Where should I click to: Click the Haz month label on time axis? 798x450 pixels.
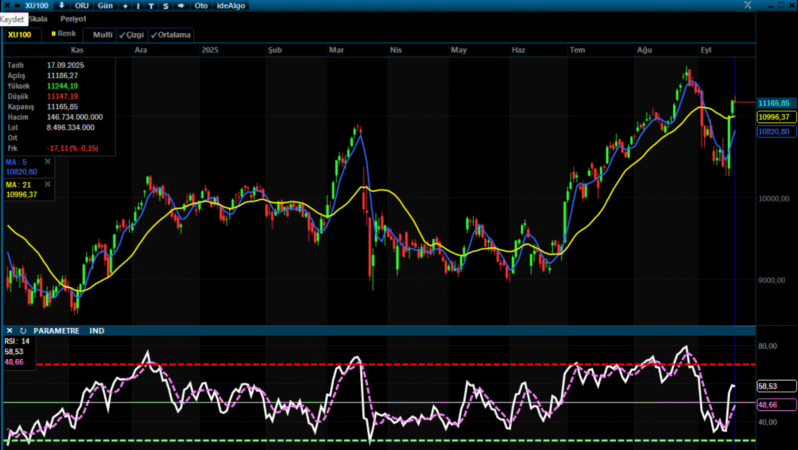pyautogui.click(x=518, y=50)
